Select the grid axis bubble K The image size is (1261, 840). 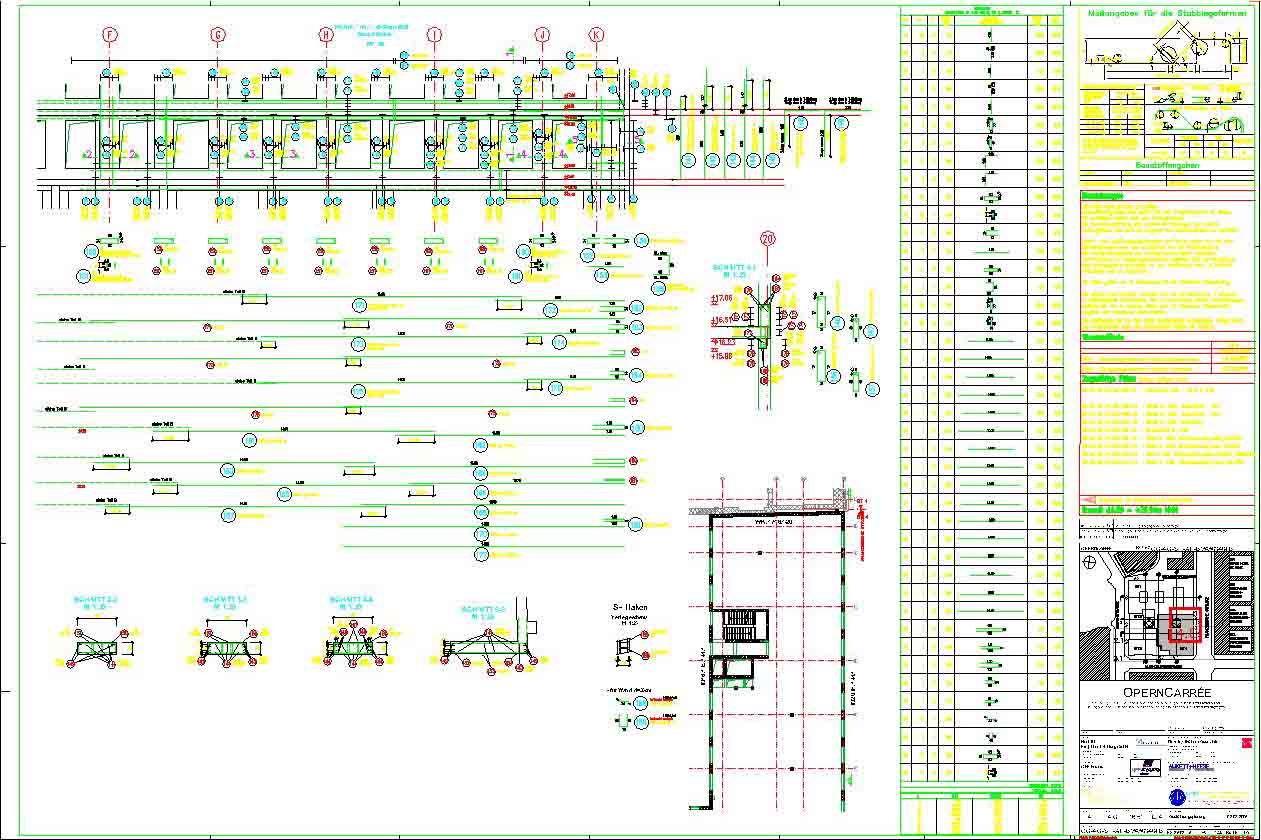click(x=597, y=35)
